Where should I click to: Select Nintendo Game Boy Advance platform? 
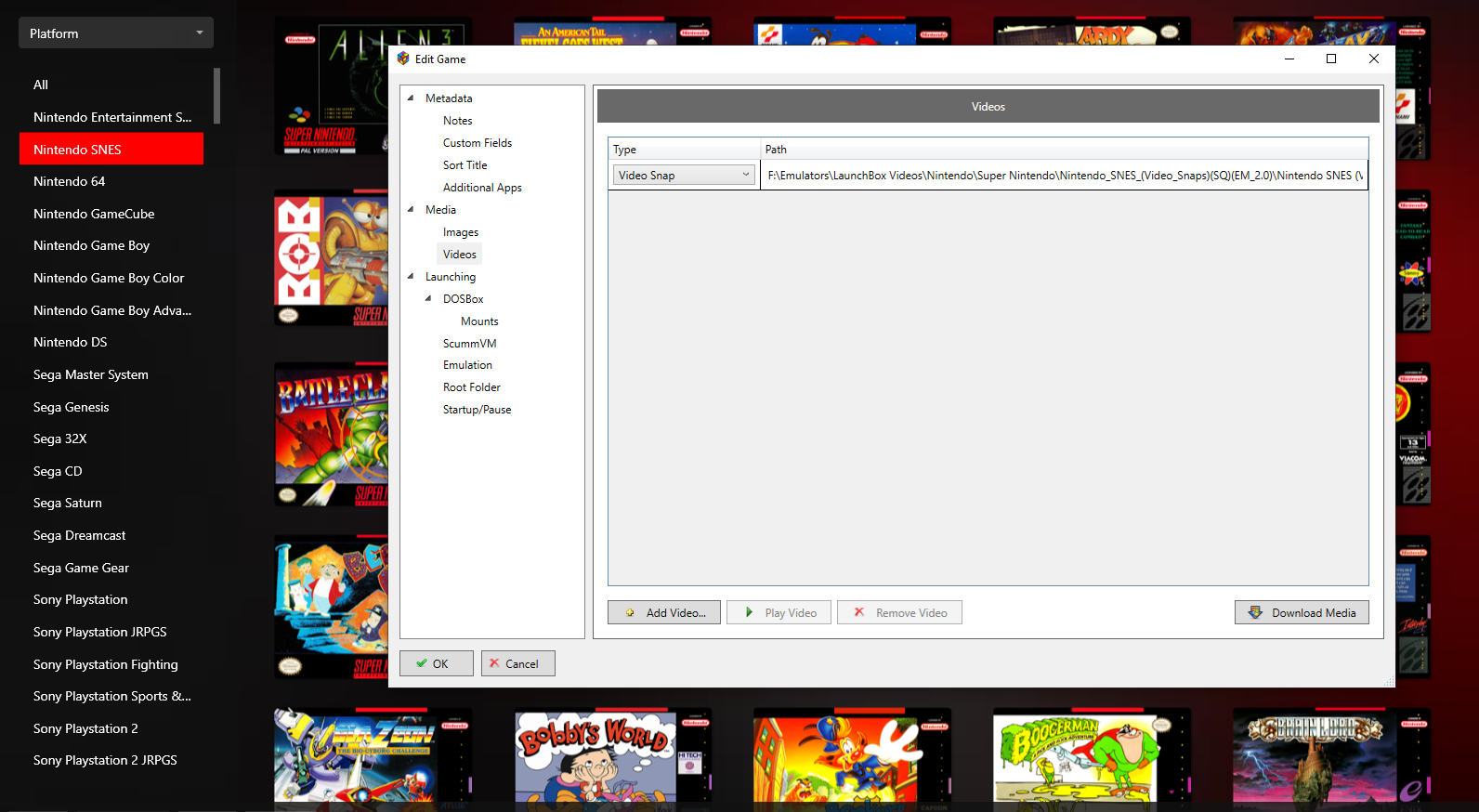[111, 310]
